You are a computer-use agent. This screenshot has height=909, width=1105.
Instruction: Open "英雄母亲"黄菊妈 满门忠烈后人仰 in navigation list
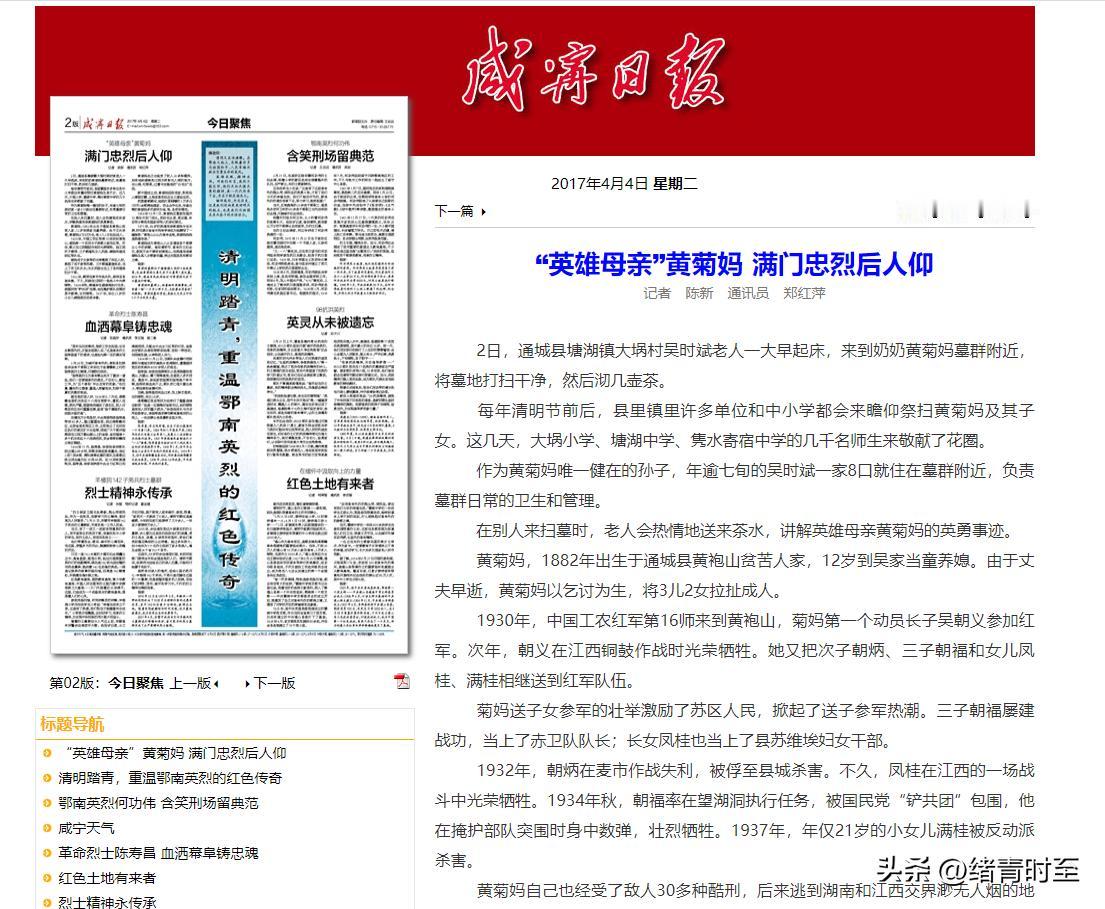pyautogui.click(x=172, y=753)
